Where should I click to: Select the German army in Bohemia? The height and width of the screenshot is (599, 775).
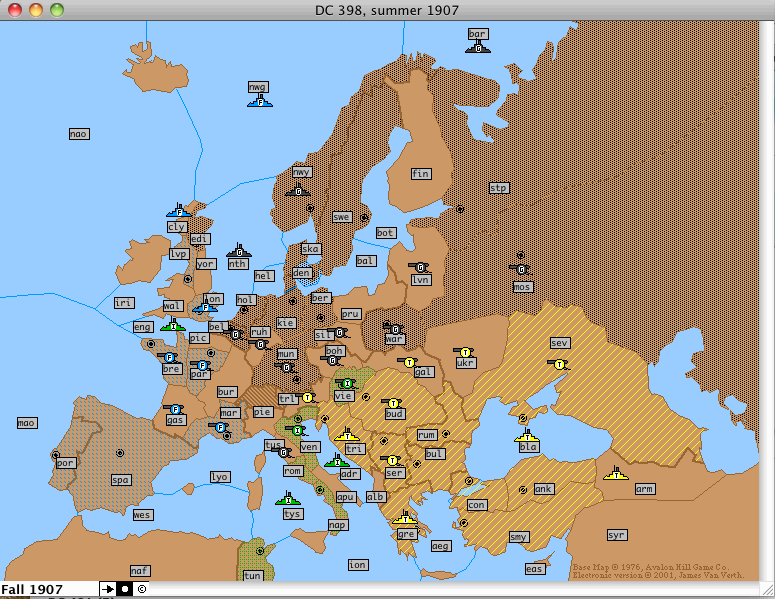point(332,361)
